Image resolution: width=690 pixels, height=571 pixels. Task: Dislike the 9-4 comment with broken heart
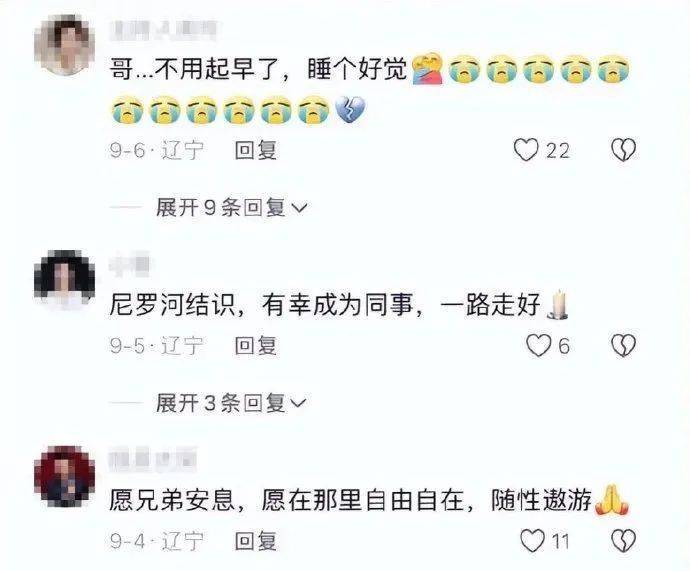(624, 541)
